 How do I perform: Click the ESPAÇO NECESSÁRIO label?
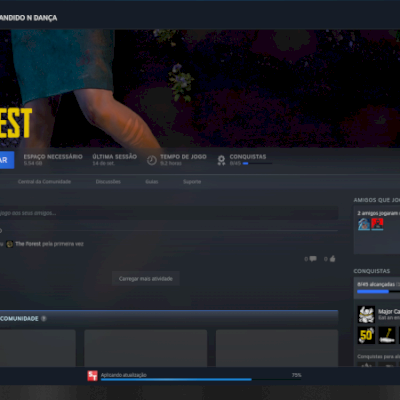point(53,157)
